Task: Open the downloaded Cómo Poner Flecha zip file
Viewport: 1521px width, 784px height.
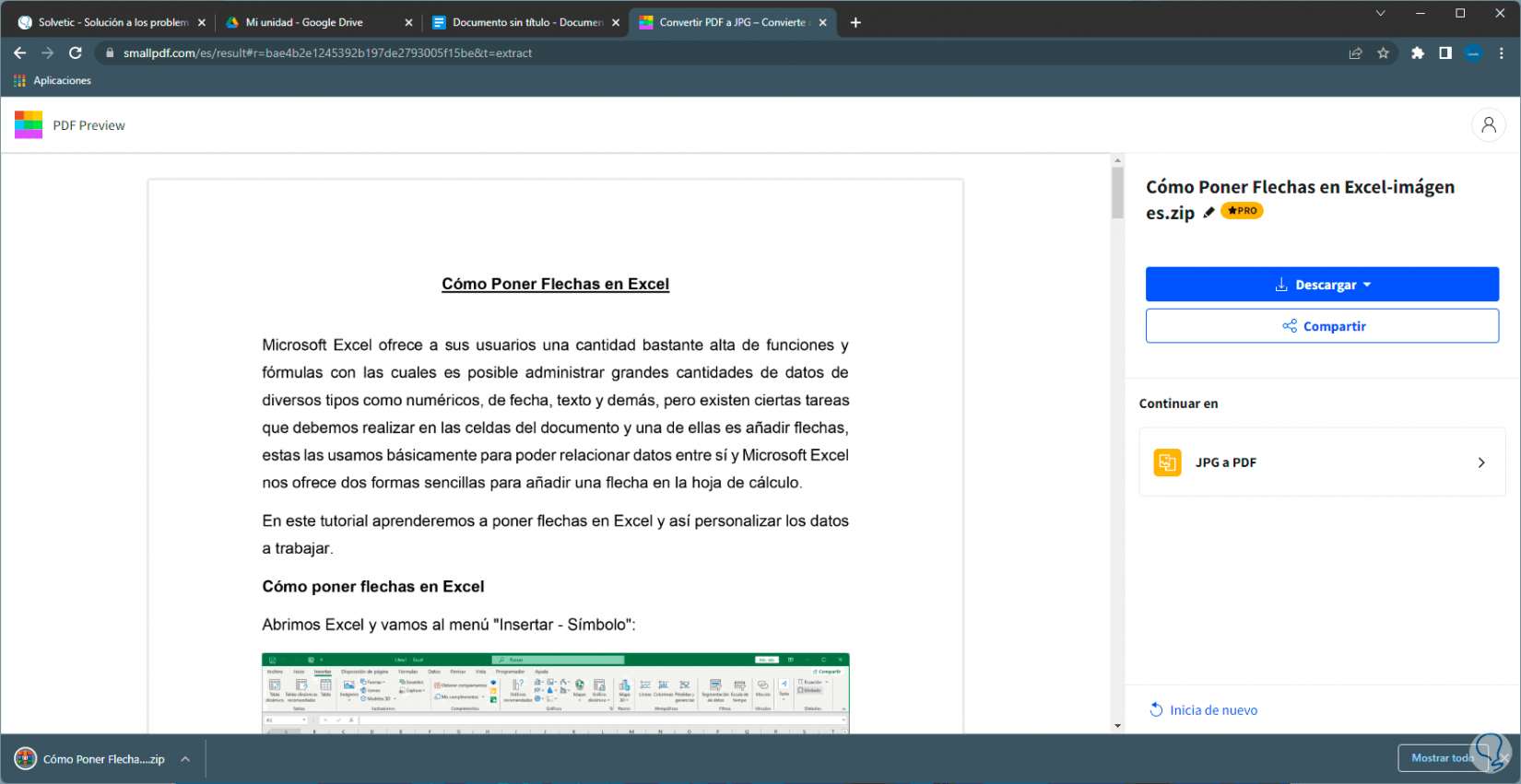Action: (90, 759)
